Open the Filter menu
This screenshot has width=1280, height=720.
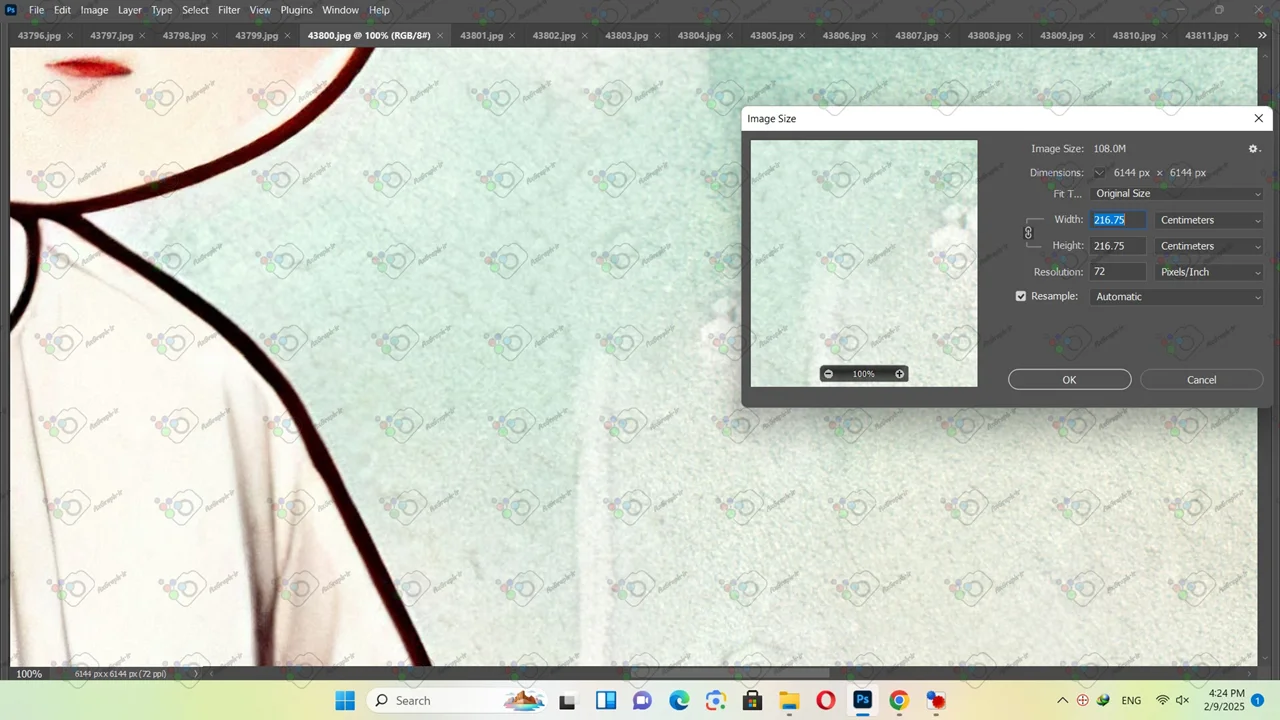pyautogui.click(x=229, y=10)
